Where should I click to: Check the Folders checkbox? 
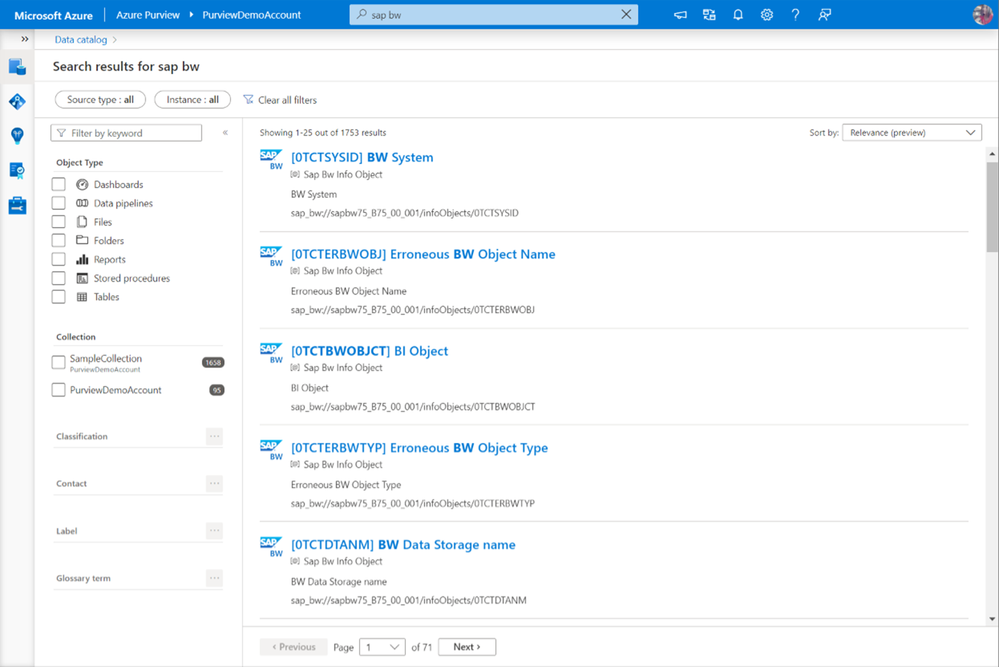59,240
